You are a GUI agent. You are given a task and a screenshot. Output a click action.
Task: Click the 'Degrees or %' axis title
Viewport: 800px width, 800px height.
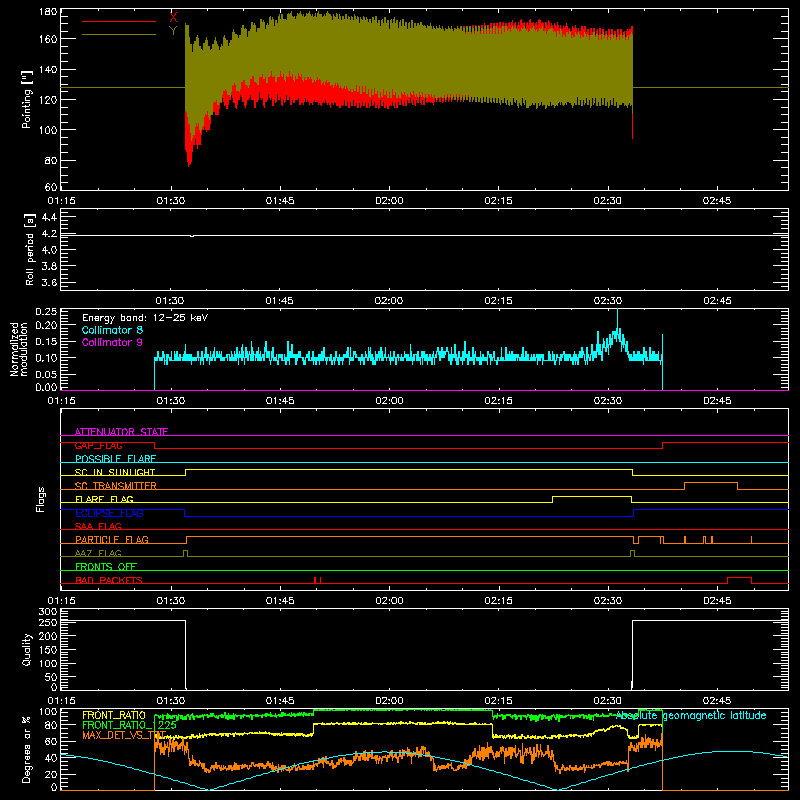27,749
